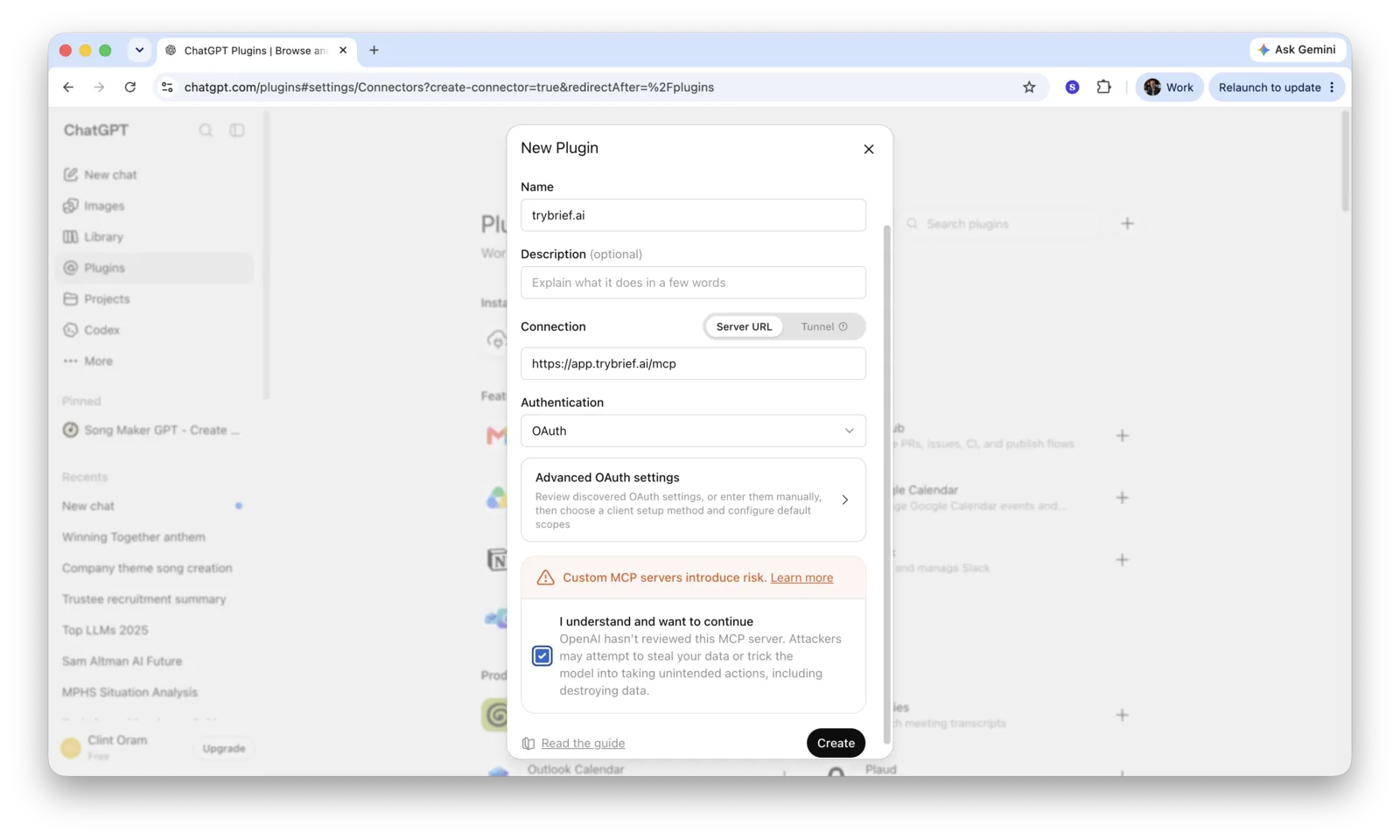Reload the current page
Screen dimensions: 1400x840
coord(130,87)
